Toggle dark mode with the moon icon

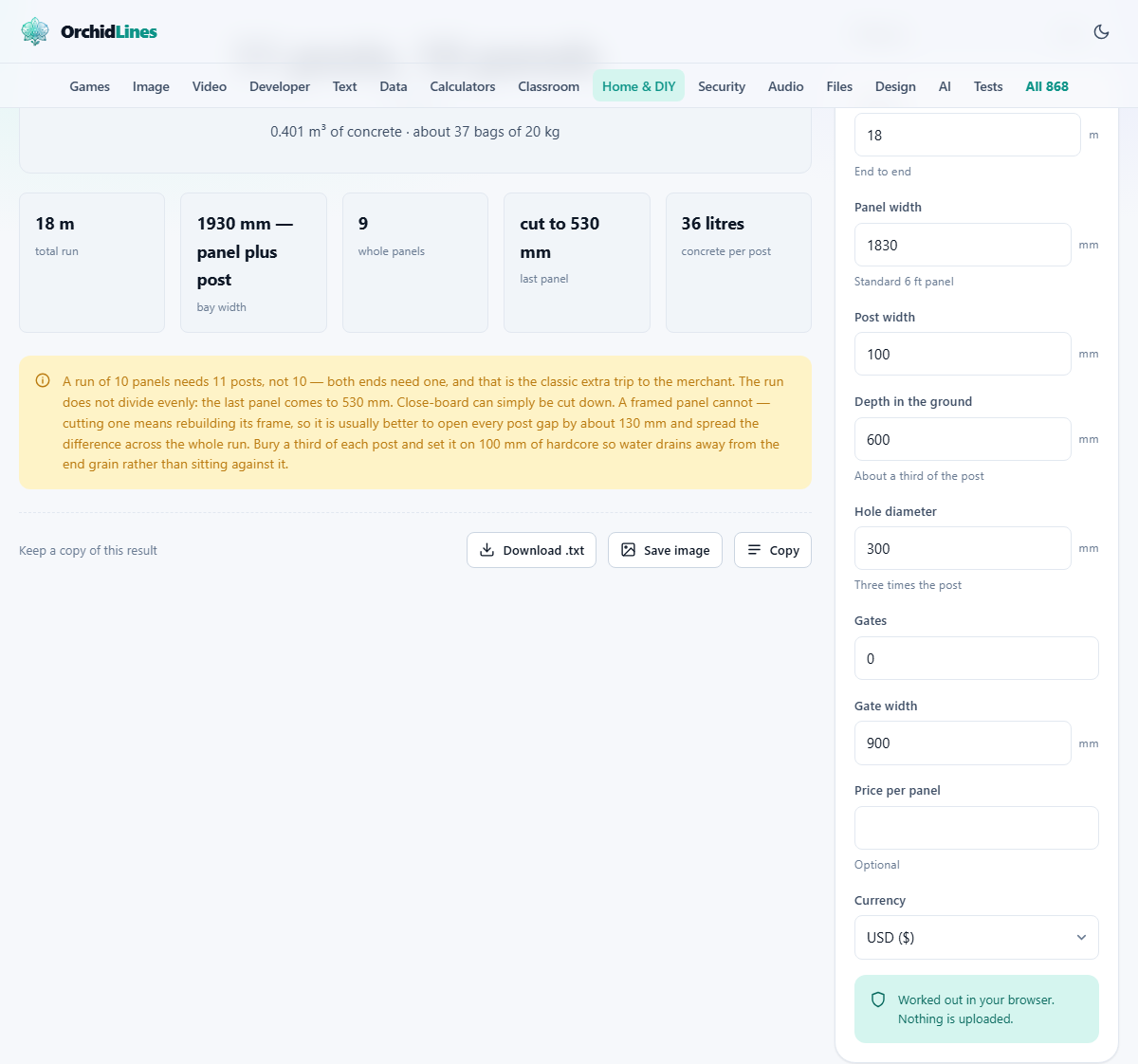pos(1101,31)
